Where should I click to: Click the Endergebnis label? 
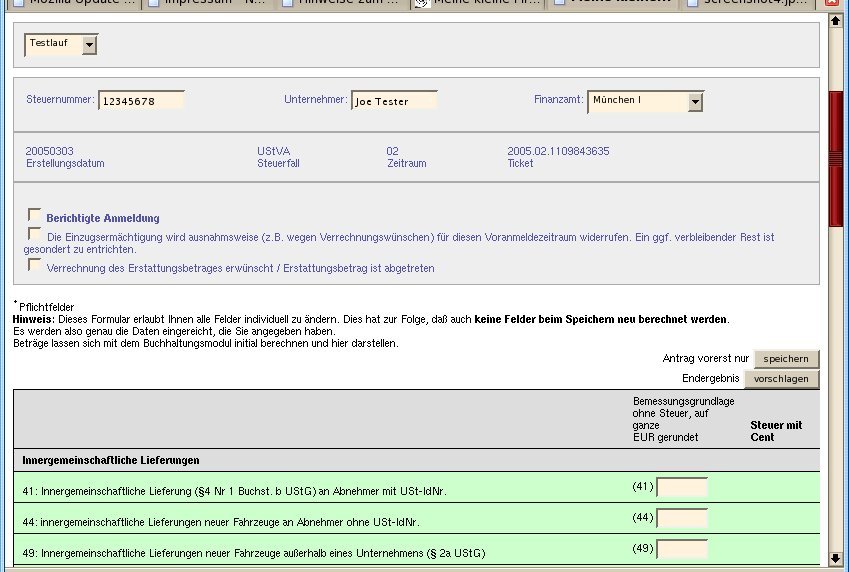(x=710, y=379)
